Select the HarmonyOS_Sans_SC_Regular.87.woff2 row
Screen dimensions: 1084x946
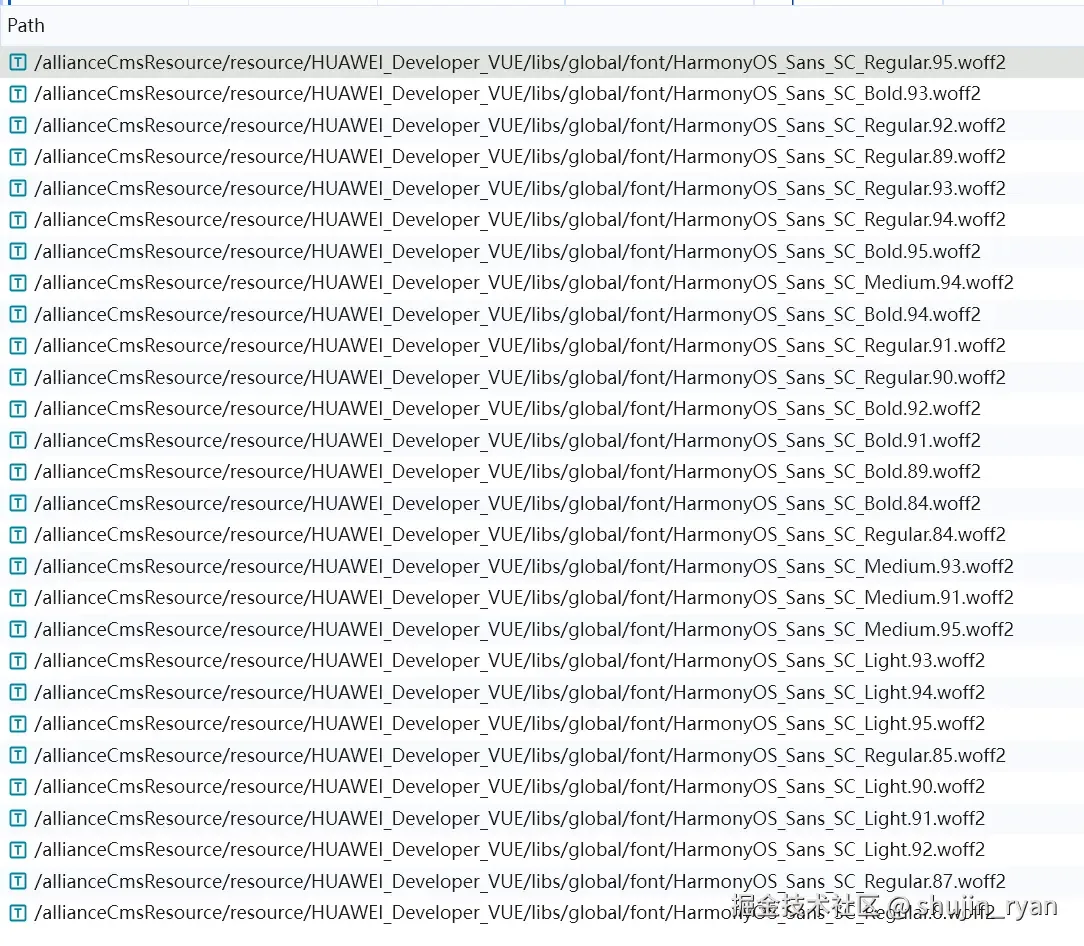542,881
